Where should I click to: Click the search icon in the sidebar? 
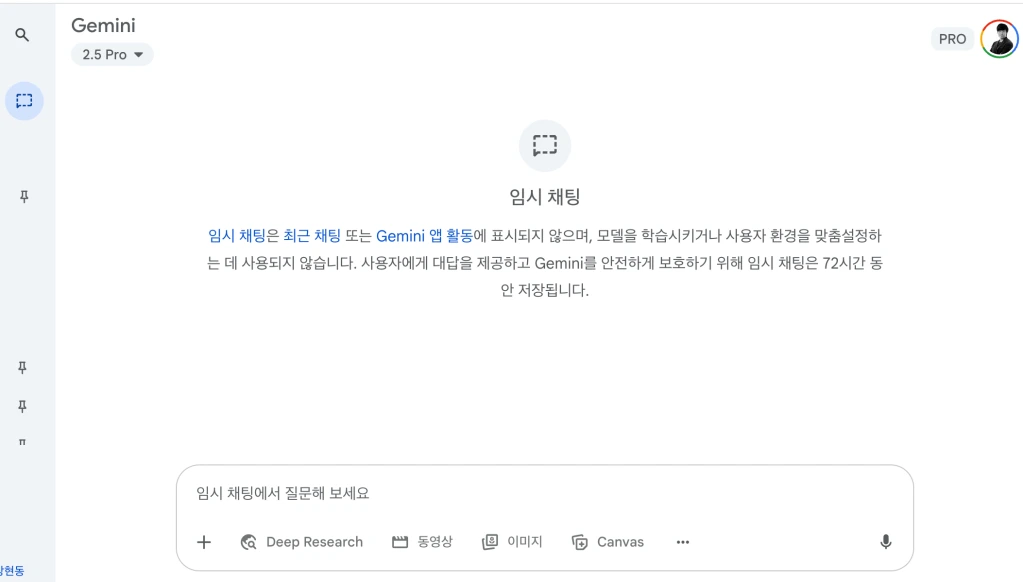pyautogui.click(x=23, y=35)
